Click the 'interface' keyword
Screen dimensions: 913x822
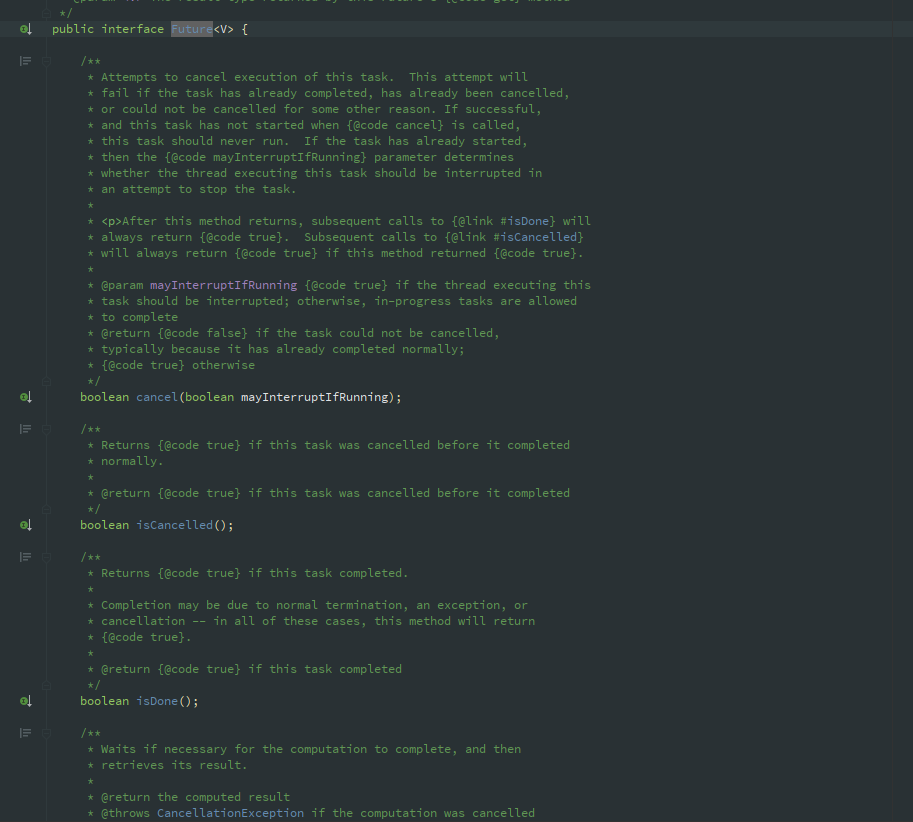133,29
